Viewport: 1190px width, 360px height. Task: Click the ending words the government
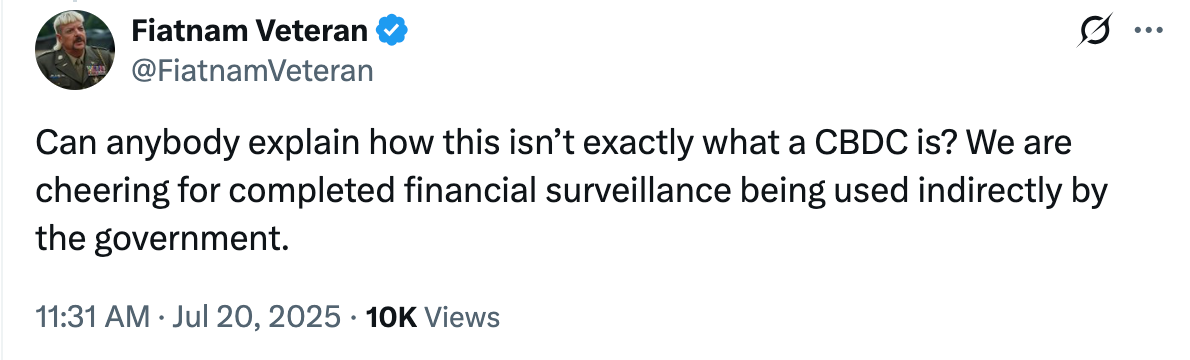163,241
